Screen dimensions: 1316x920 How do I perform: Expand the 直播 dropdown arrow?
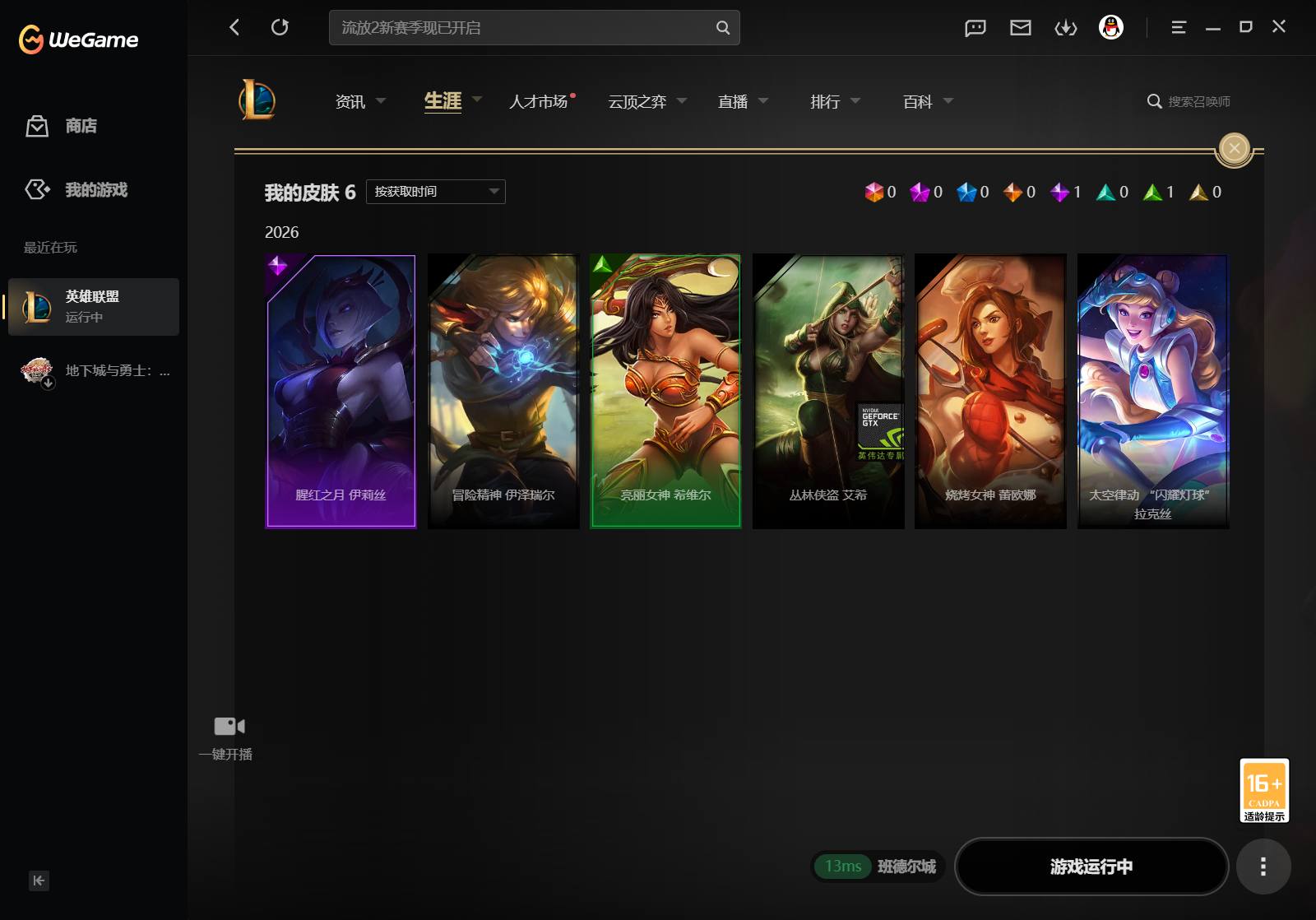(x=763, y=101)
